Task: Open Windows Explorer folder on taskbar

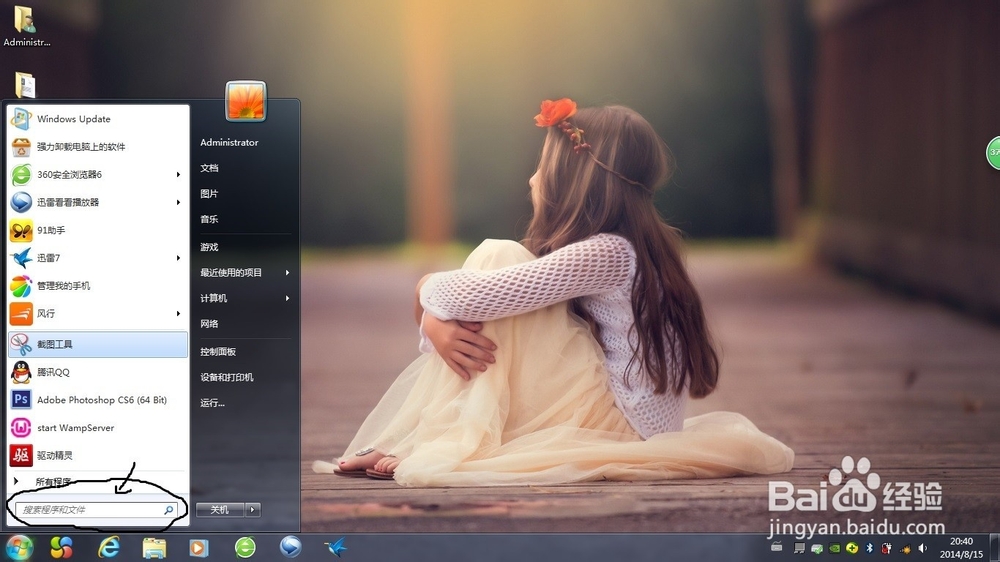Action: click(154, 547)
